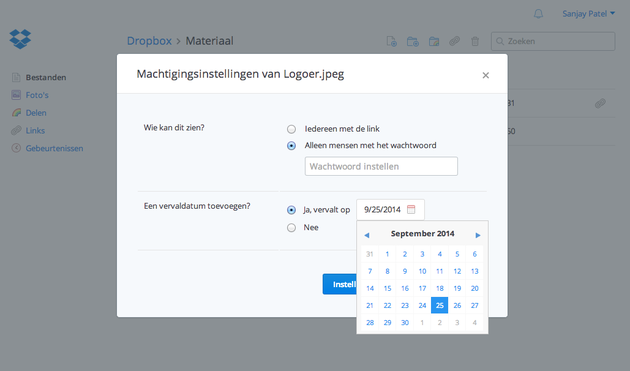
Task: Click the new folder toolbar icon
Action: click(x=413, y=41)
